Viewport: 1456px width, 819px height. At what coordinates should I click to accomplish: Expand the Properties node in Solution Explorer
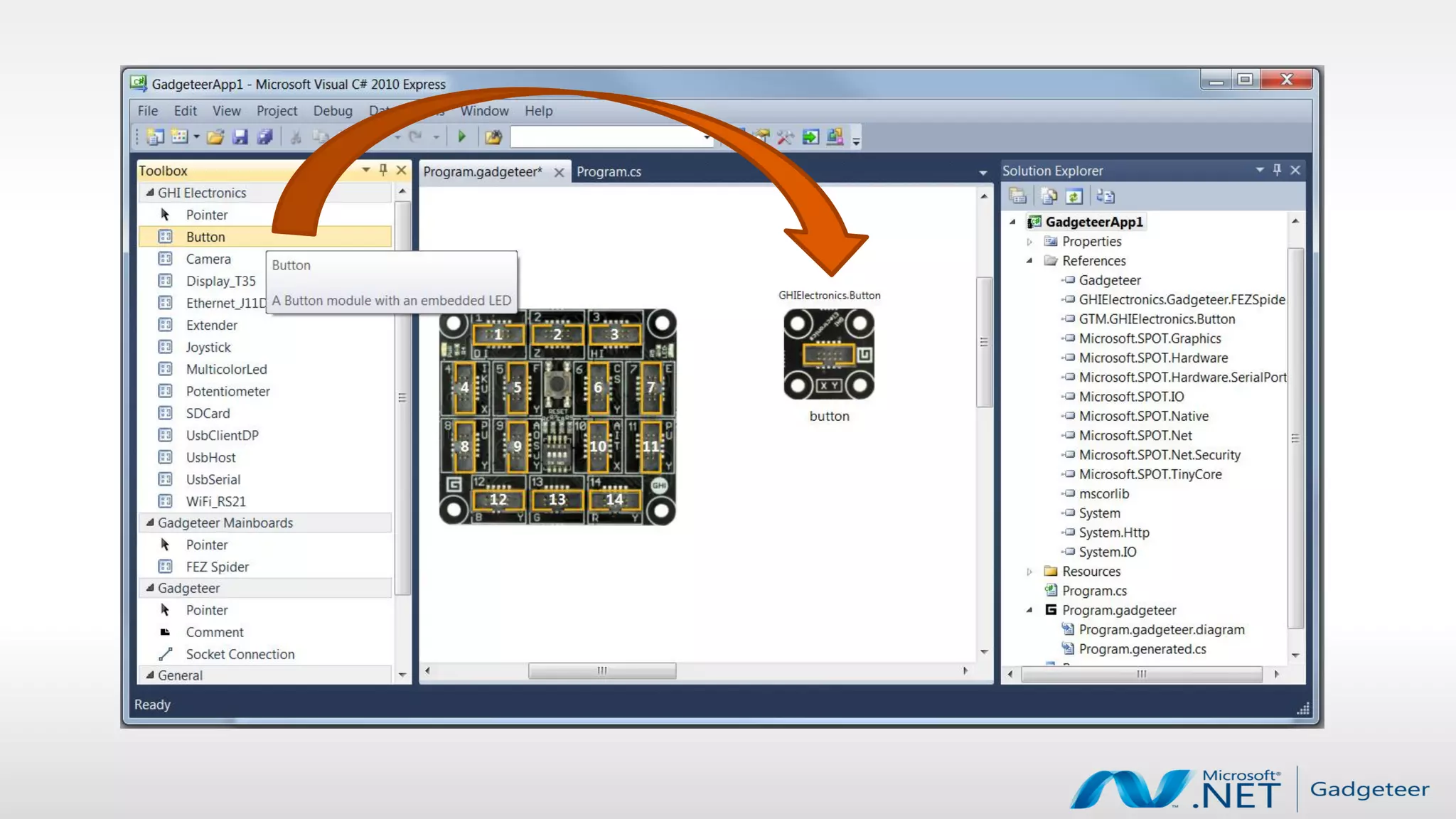(x=1029, y=242)
